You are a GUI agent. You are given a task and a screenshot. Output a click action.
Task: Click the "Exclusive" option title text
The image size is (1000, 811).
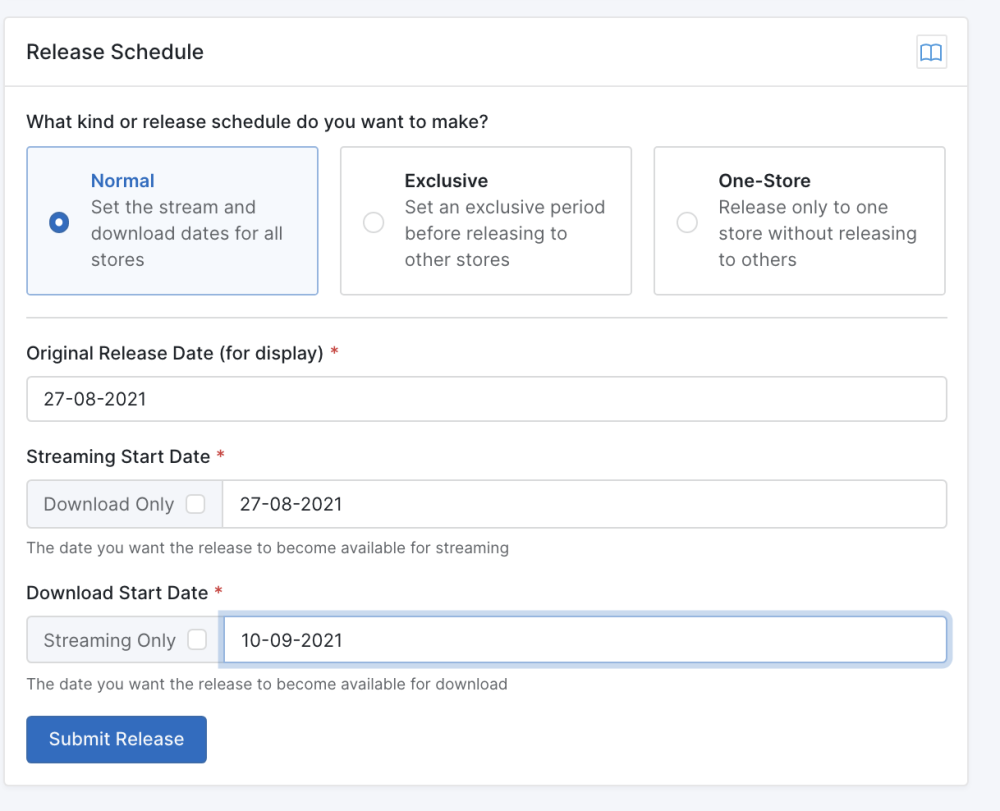click(x=446, y=181)
